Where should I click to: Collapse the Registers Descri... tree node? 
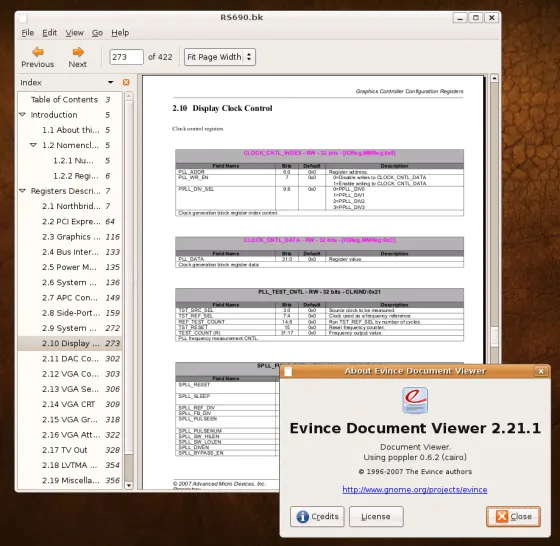(x=22, y=191)
